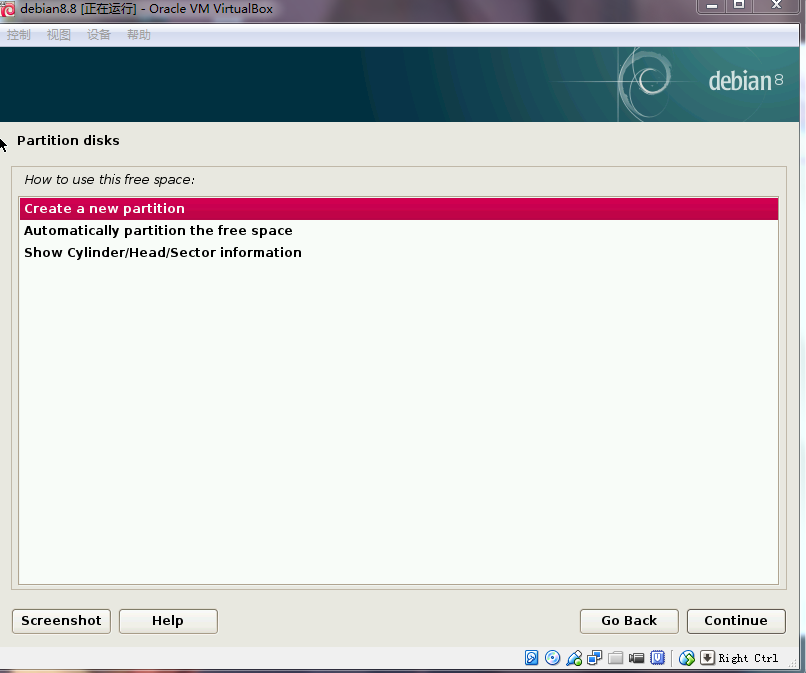Open the 帮助 menu
The image size is (806, 673).
[139, 35]
